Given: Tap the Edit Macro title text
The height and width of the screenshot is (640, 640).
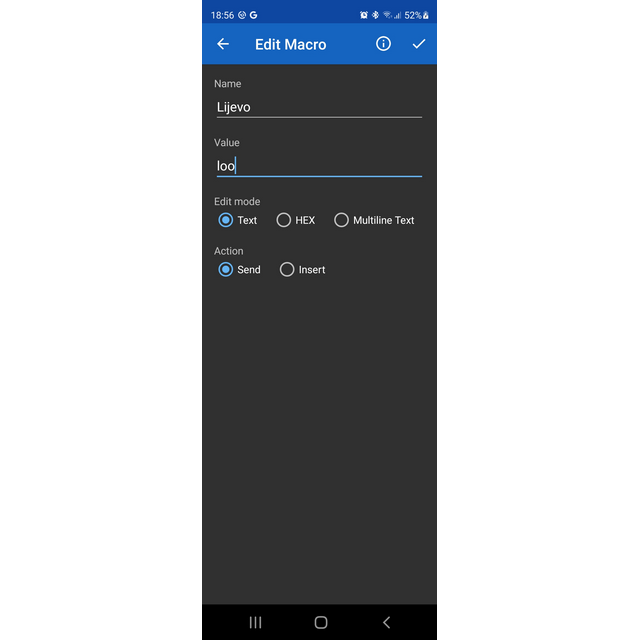Looking at the screenshot, I should 290,44.
